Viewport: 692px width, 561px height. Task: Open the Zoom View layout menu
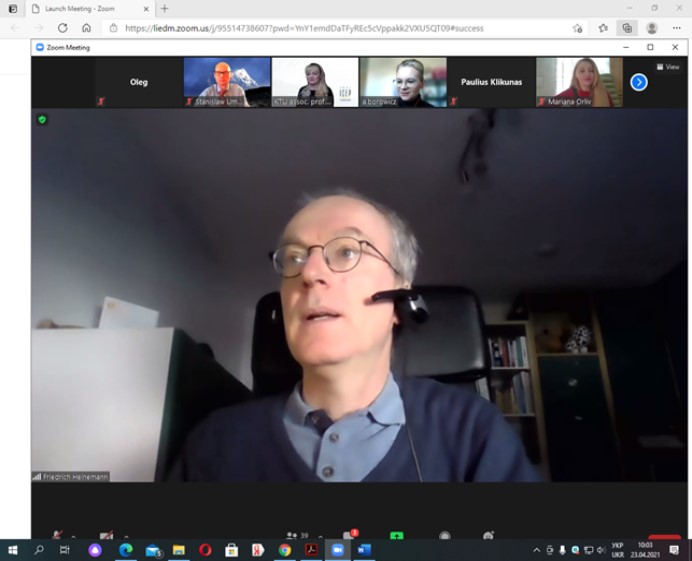[668, 67]
